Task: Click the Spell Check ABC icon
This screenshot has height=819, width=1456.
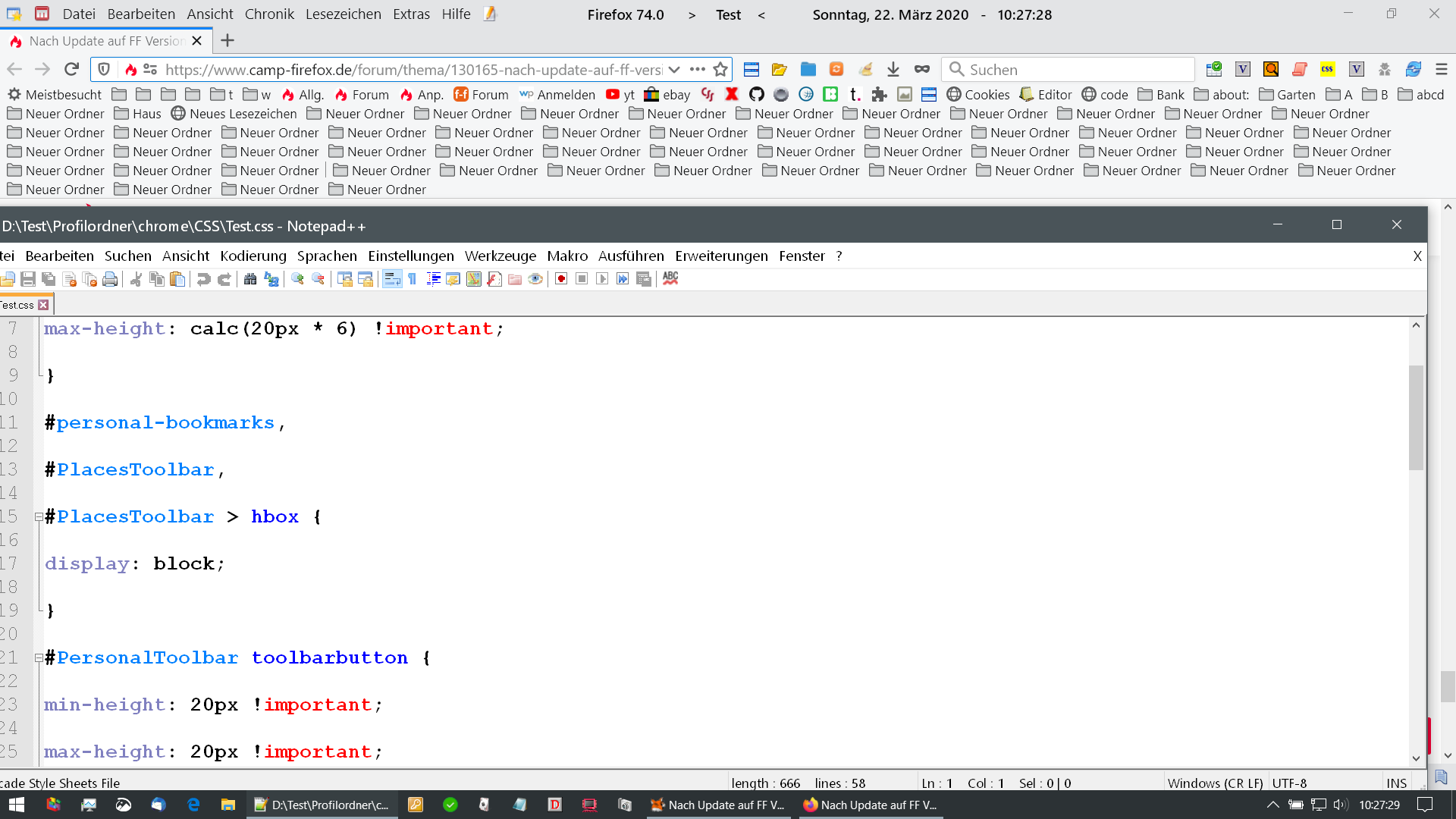Action: (x=670, y=278)
